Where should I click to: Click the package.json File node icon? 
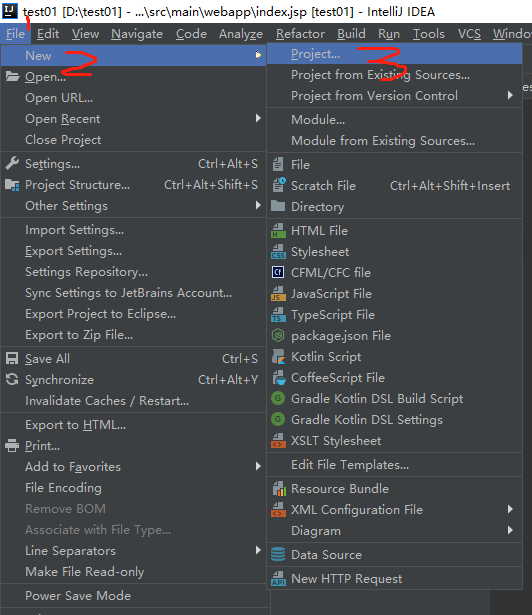(278, 335)
